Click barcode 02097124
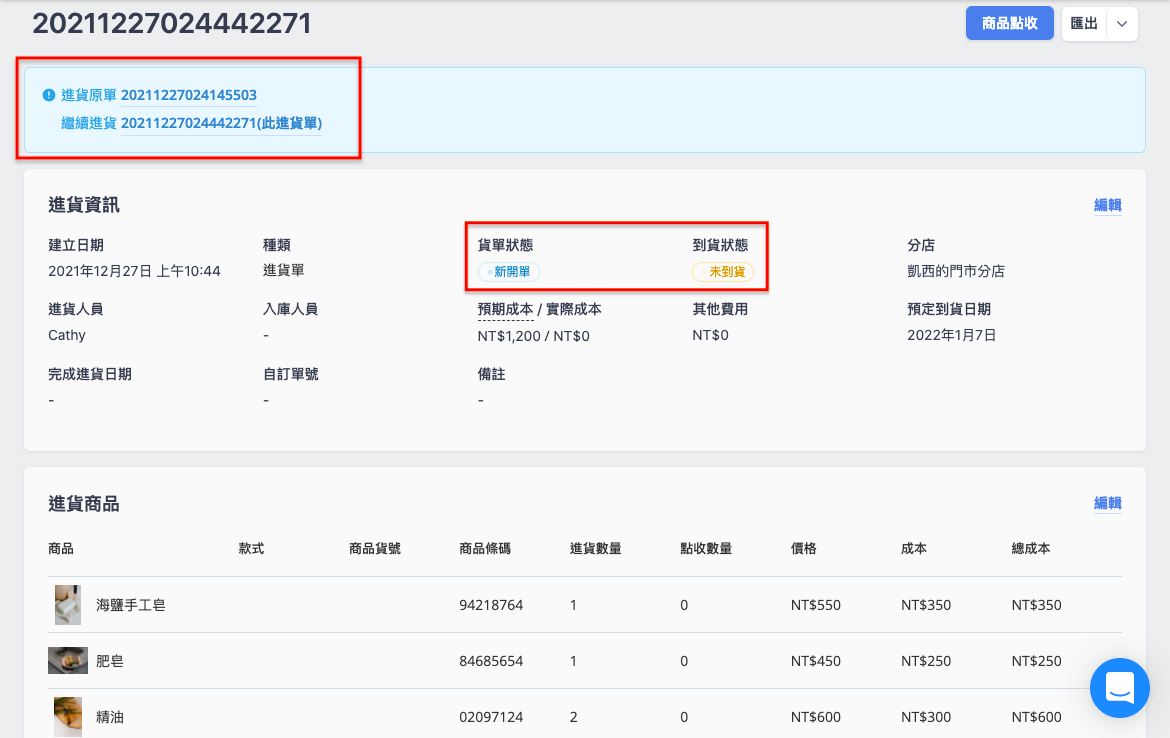1170x738 pixels. (491, 717)
